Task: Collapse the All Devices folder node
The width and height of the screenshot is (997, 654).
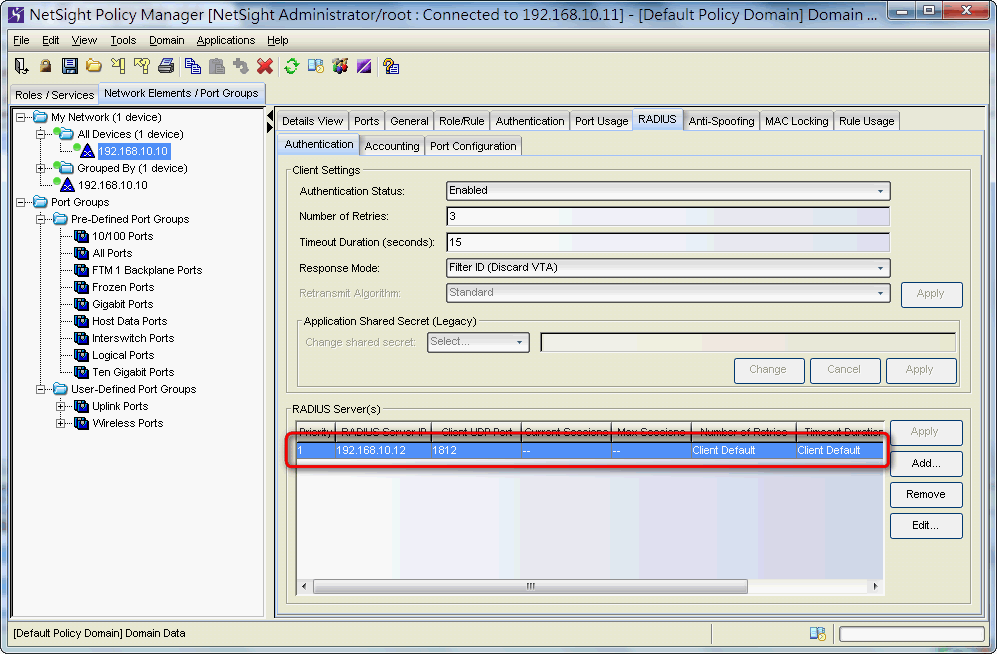Action: click(x=41, y=134)
